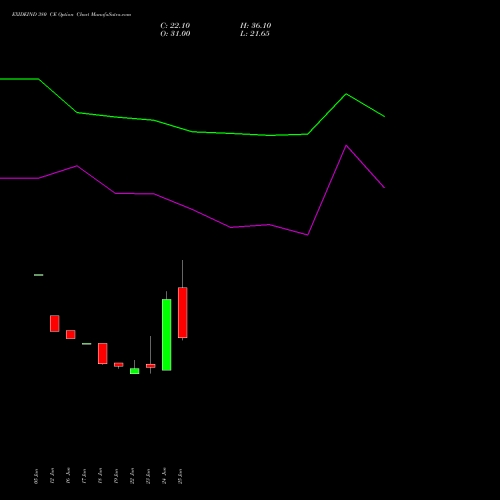Click the opening price value O: 31.00
500x500 pixels.
coord(175,34)
